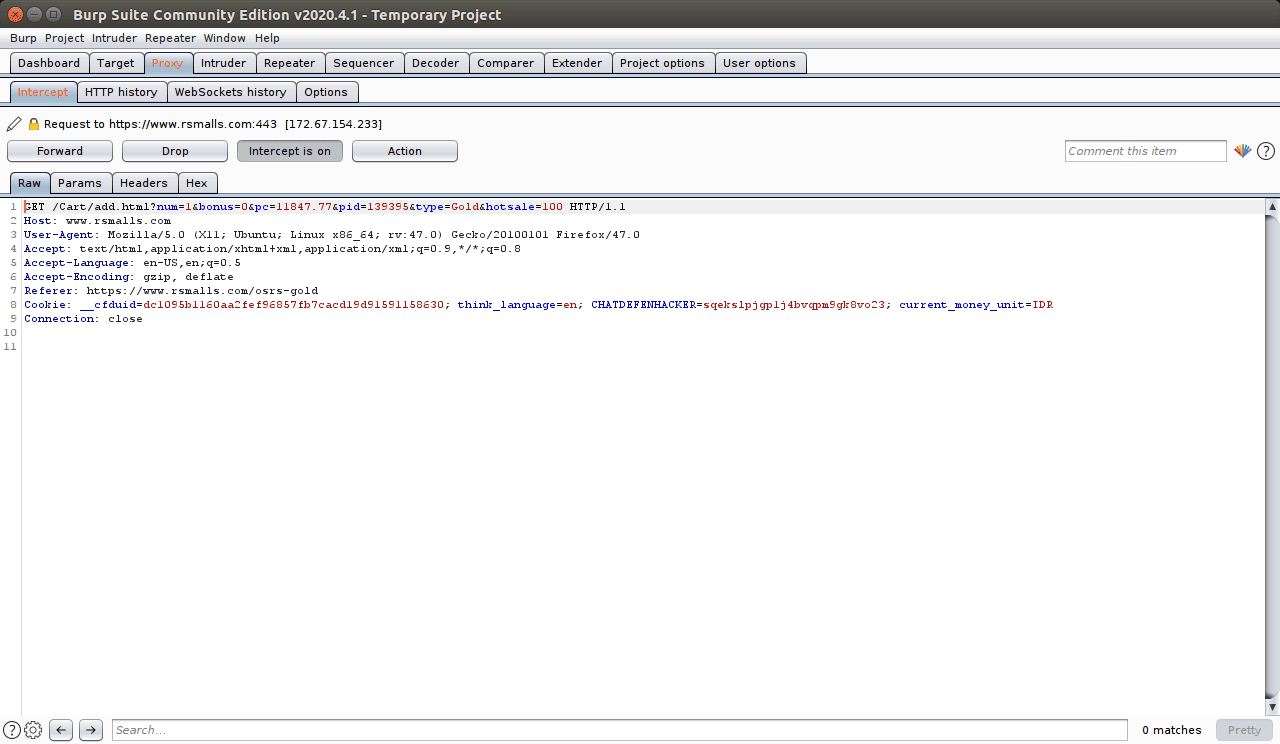
Task: Open the colorful highlighter icon beside the comment field
Action: (1243, 150)
